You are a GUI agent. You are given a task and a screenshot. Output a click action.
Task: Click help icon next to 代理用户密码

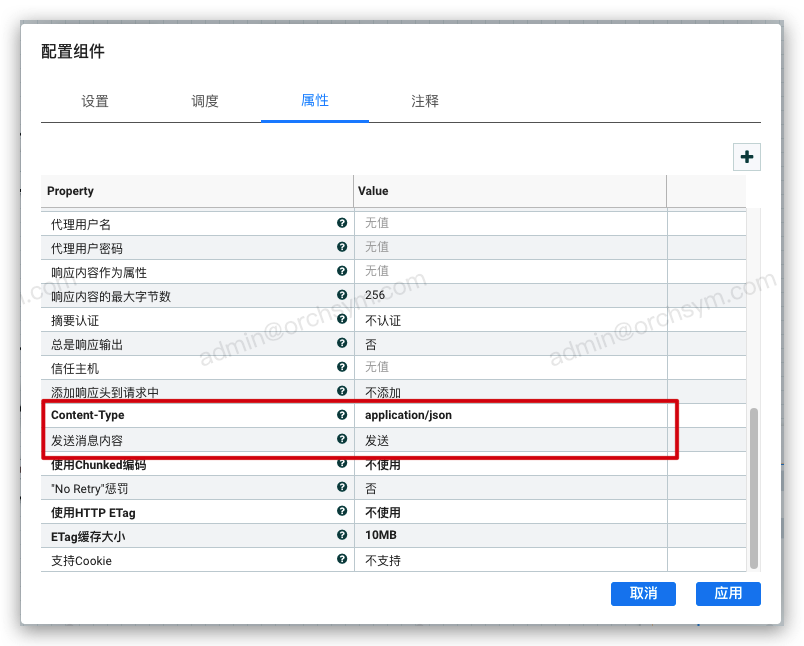pos(342,247)
